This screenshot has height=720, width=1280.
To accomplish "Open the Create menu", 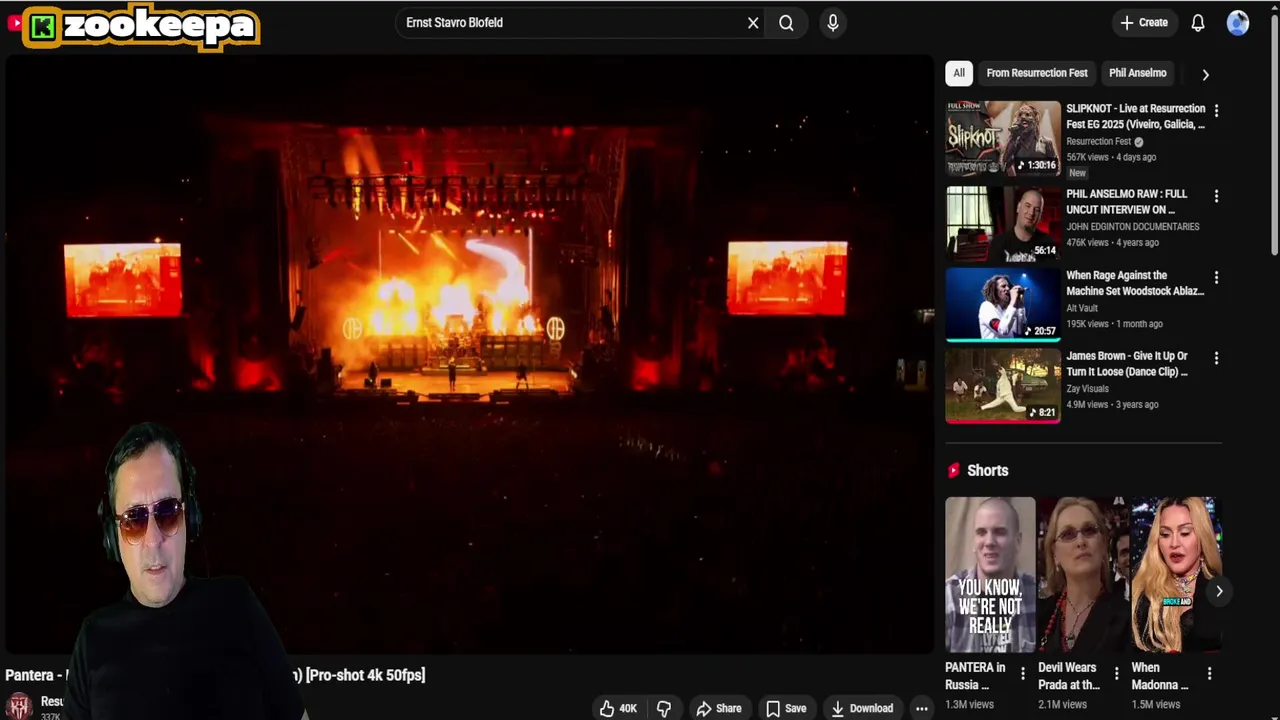I will 1144,23.
